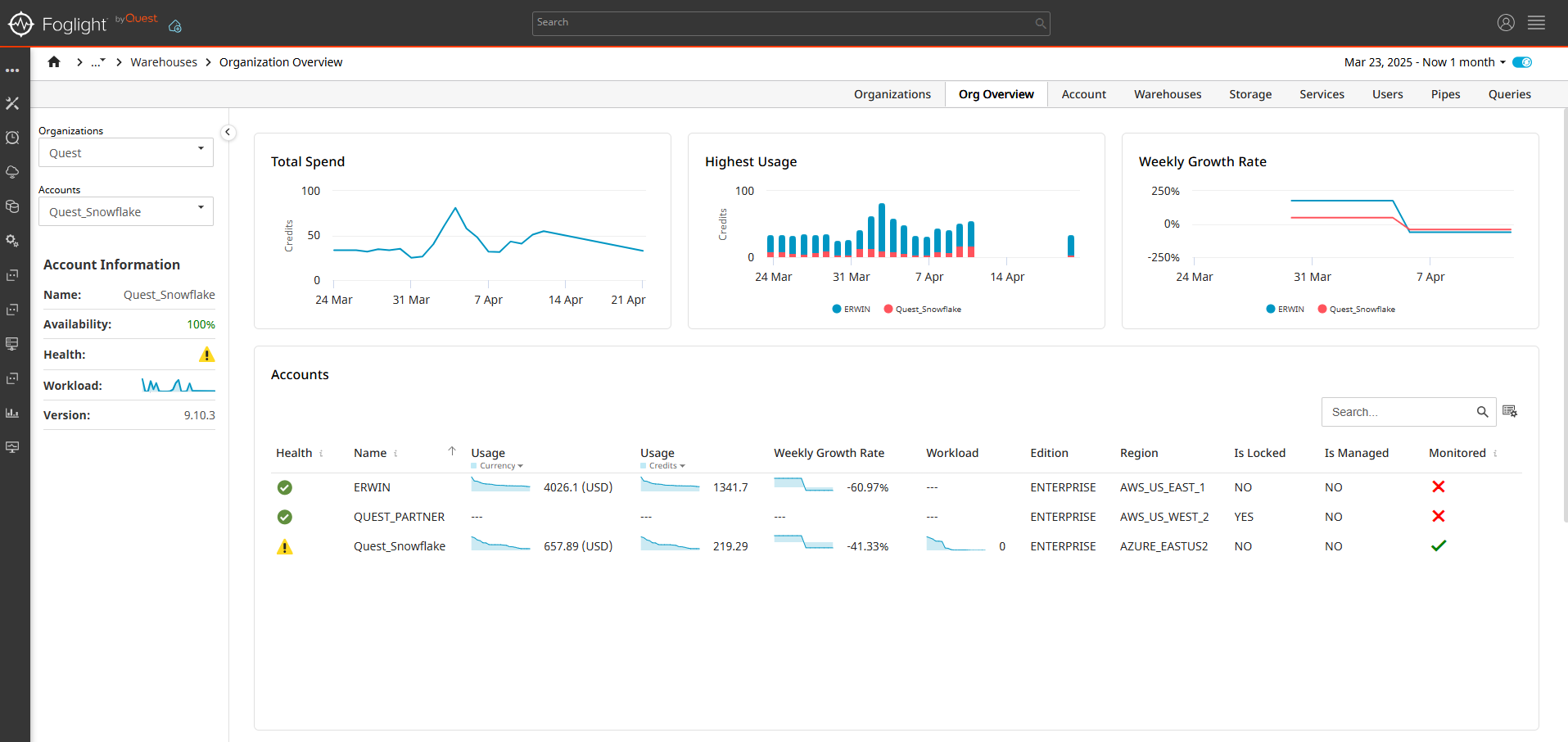Toggle Quest_Snowflake legend in Highest Usage chart

click(923, 309)
